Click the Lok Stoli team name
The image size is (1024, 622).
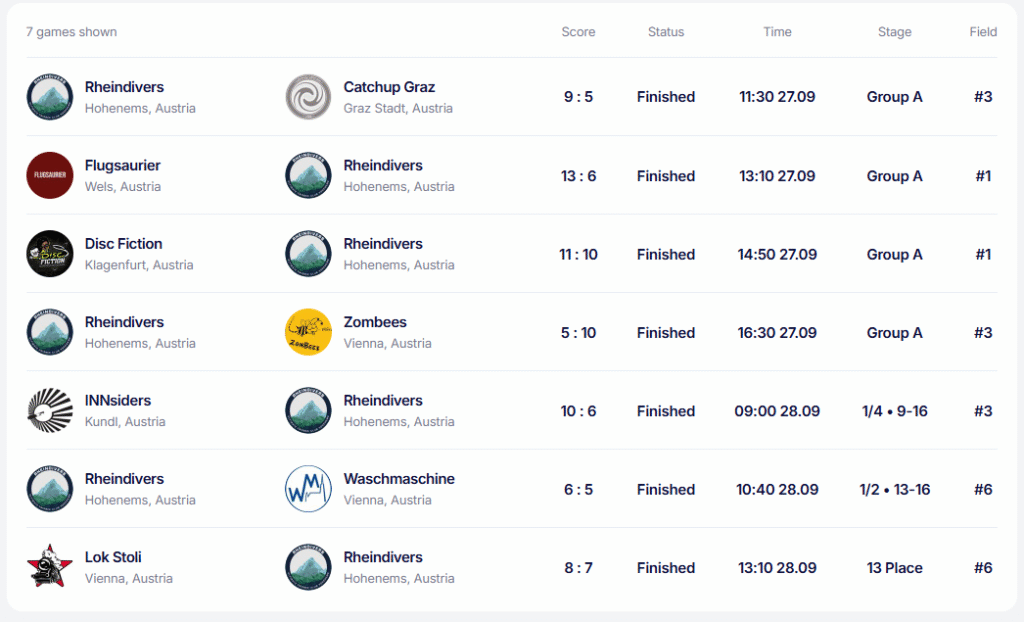113,557
